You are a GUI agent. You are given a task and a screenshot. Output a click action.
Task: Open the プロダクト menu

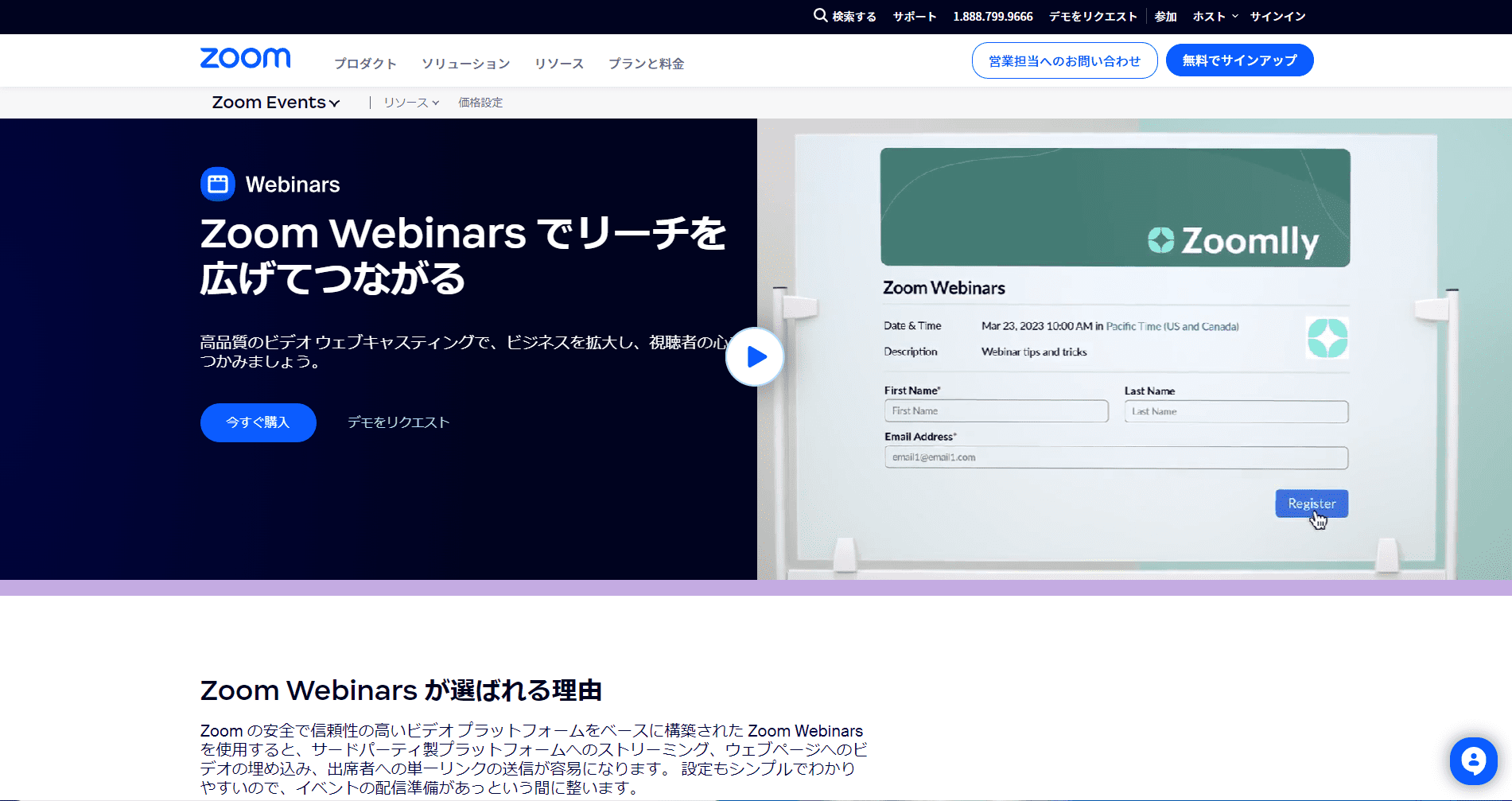365,64
